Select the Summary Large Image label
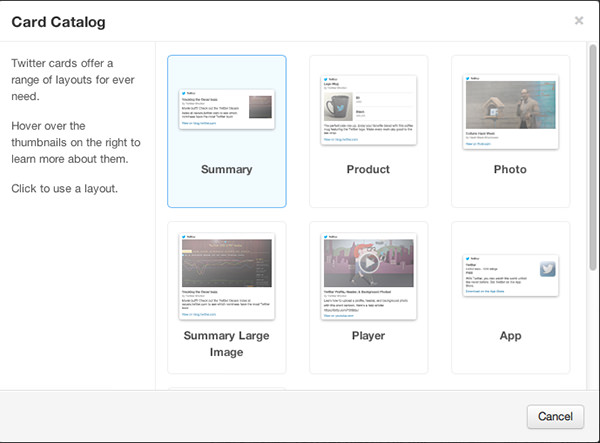600x443 pixels. pyautogui.click(x=227, y=342)
